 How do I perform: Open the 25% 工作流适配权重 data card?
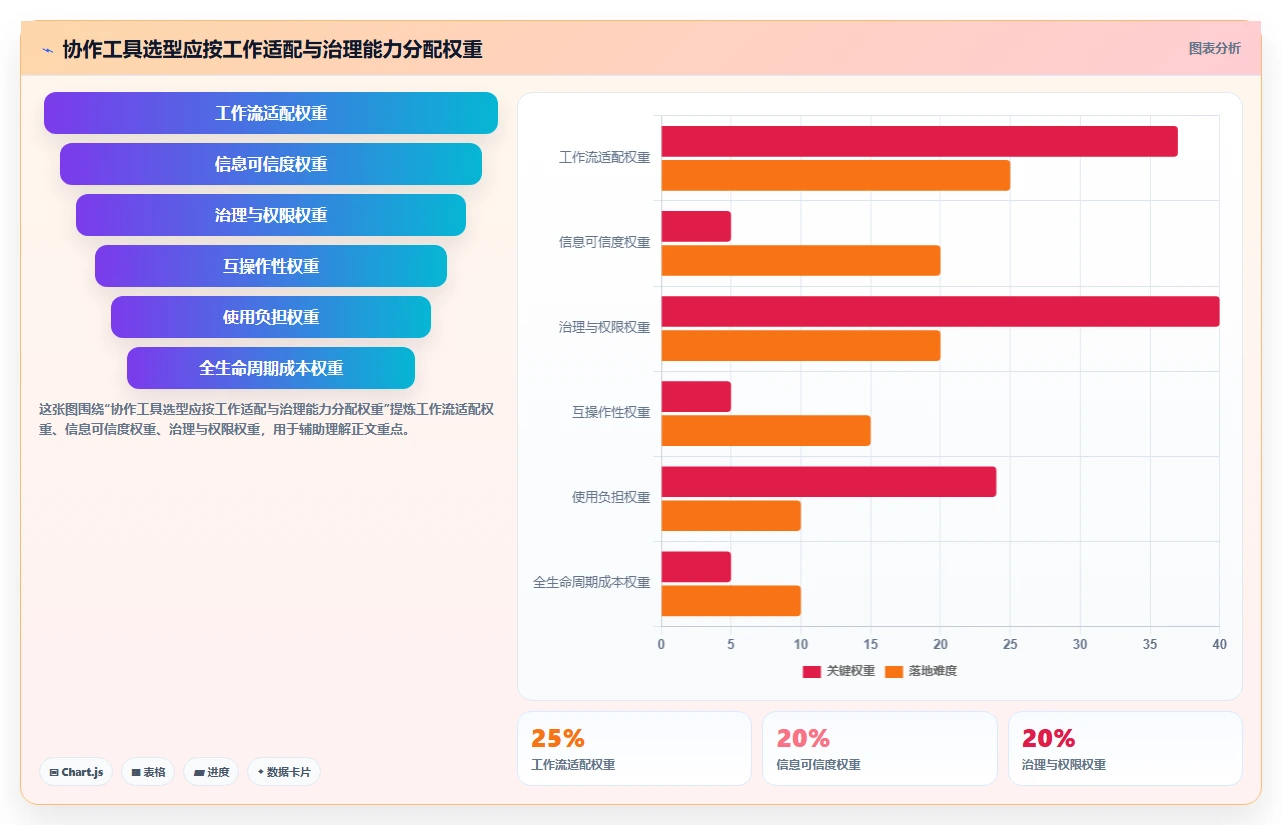pyautogui.click(x=634, y=748)
